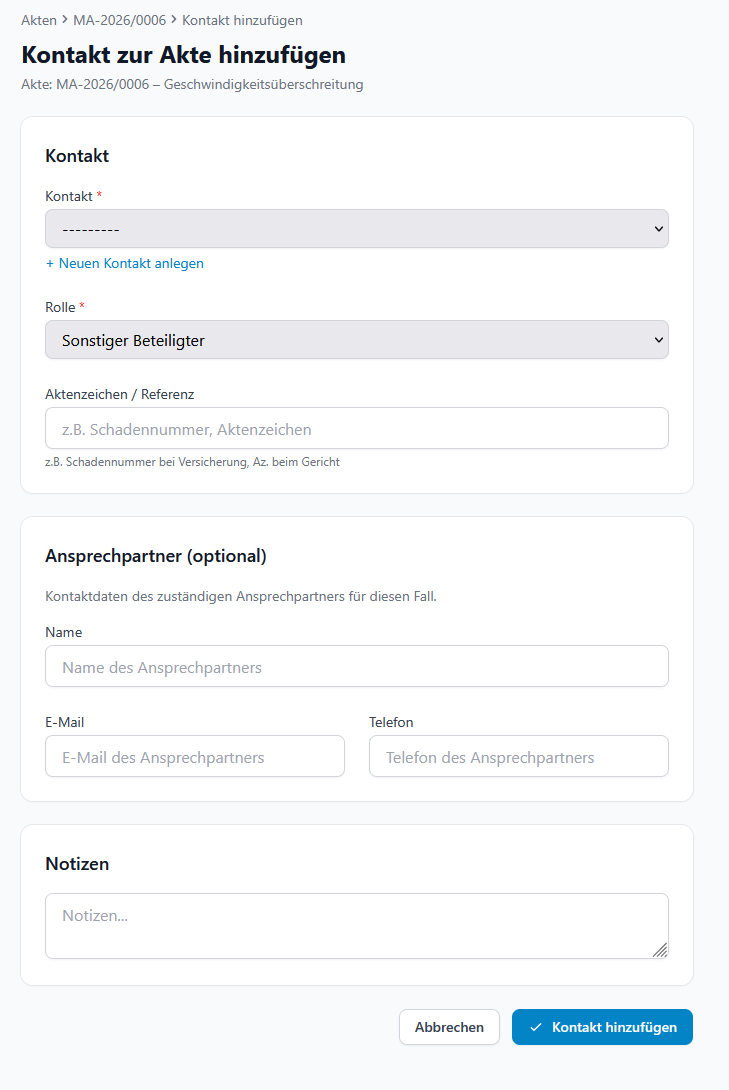Open the Kontakt dropdown showing dashes

click(x=356, y=229)
